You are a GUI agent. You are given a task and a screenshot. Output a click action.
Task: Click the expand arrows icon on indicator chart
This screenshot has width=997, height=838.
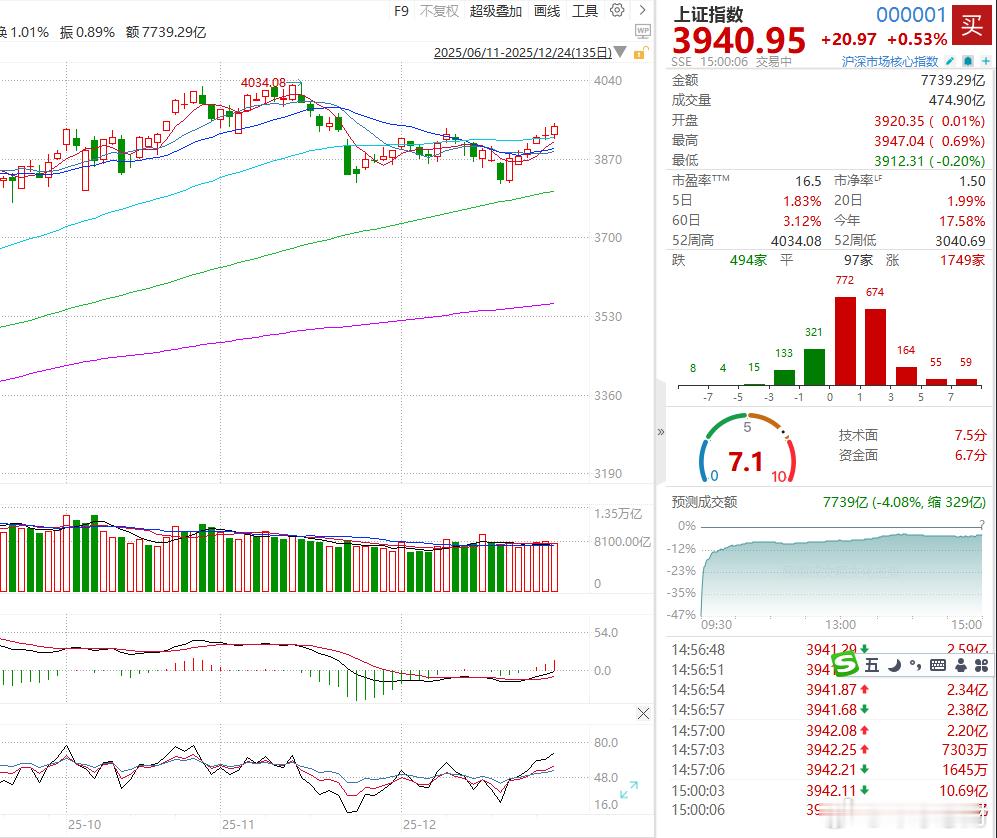[629, 790]
